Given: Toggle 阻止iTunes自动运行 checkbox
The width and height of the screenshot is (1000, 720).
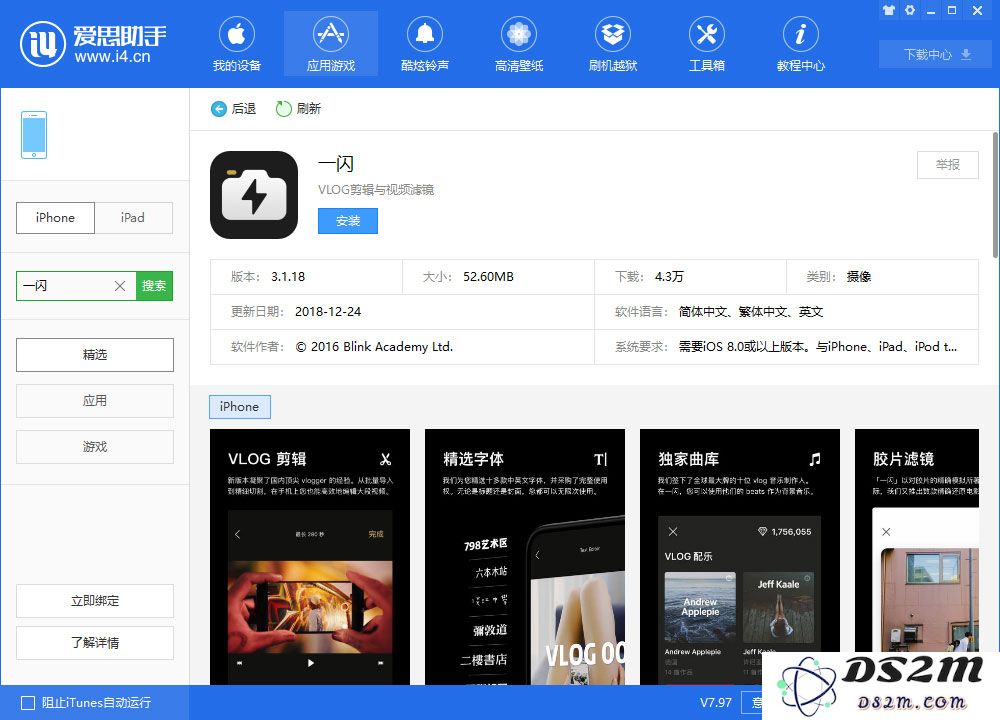Looking at the screenshot, I should click(28, 703).
